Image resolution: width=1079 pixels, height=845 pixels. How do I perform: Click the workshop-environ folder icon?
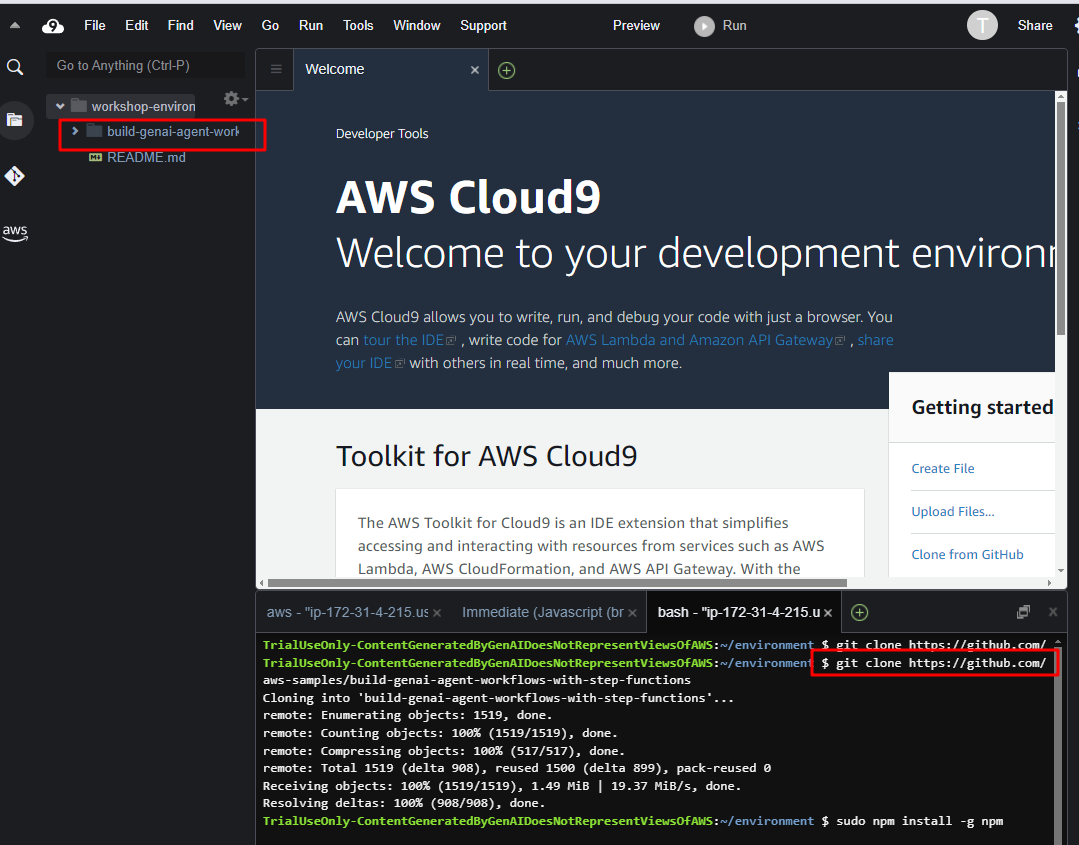pos(79,106)
